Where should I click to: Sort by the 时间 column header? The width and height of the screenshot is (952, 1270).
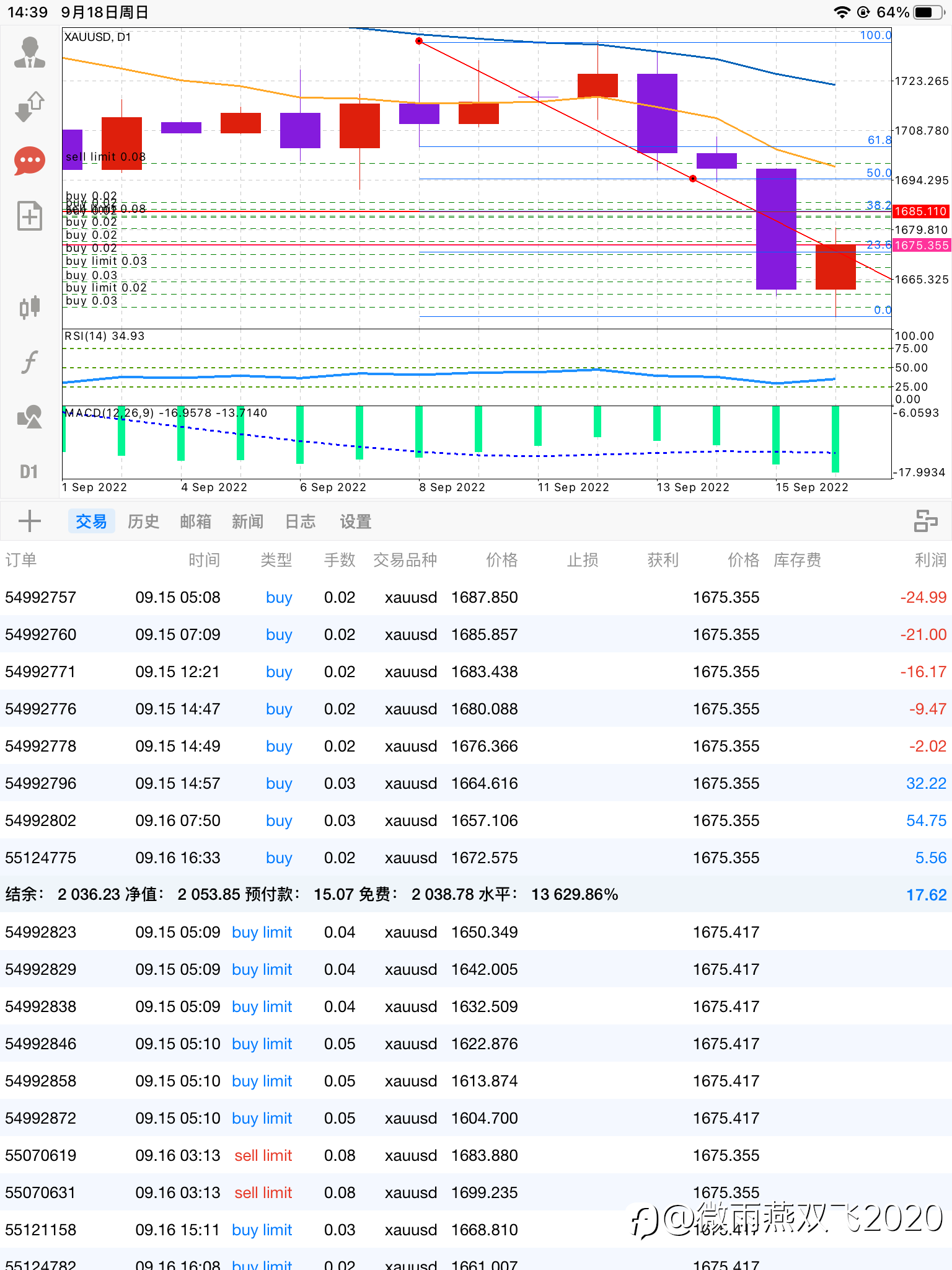204,560
